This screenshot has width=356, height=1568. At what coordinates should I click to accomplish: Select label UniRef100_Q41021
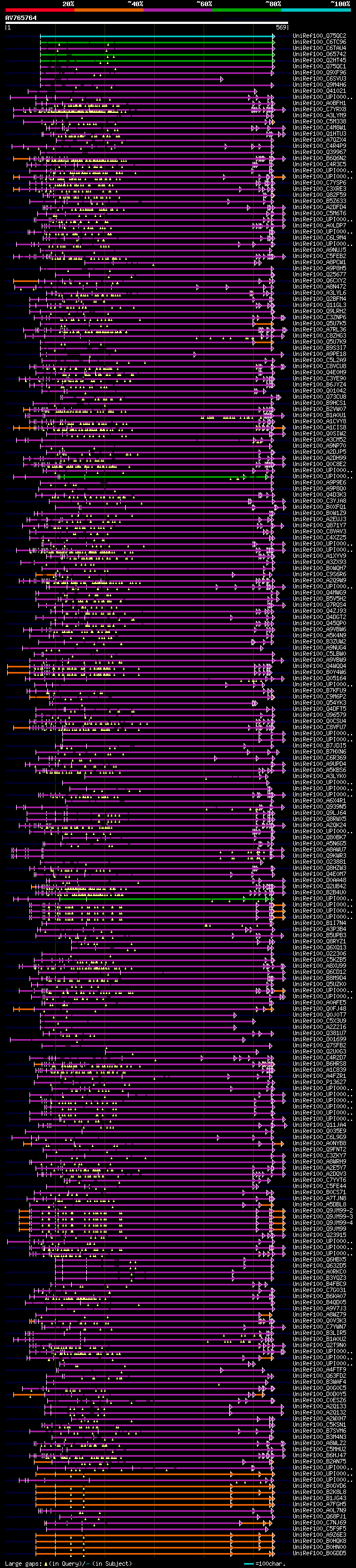[319, 91]
